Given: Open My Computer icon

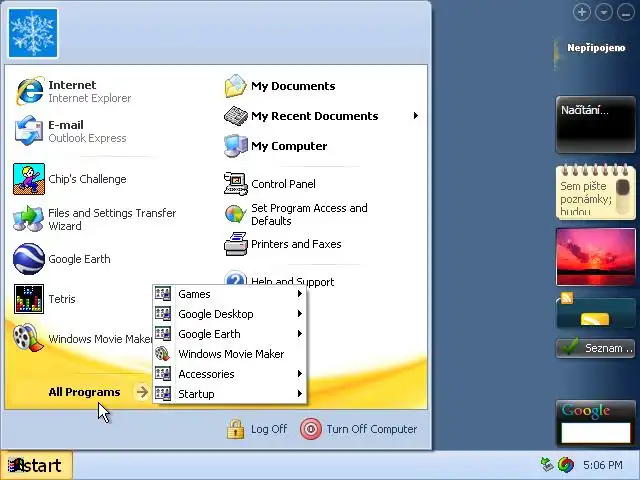Looking at the screenshot, I should pyautogui.click(x=236, y=146).
